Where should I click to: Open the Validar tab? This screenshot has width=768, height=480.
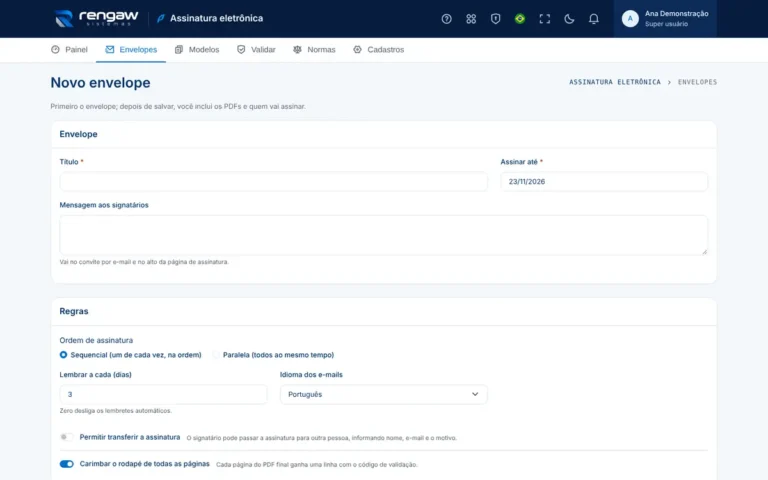point(256,49)
